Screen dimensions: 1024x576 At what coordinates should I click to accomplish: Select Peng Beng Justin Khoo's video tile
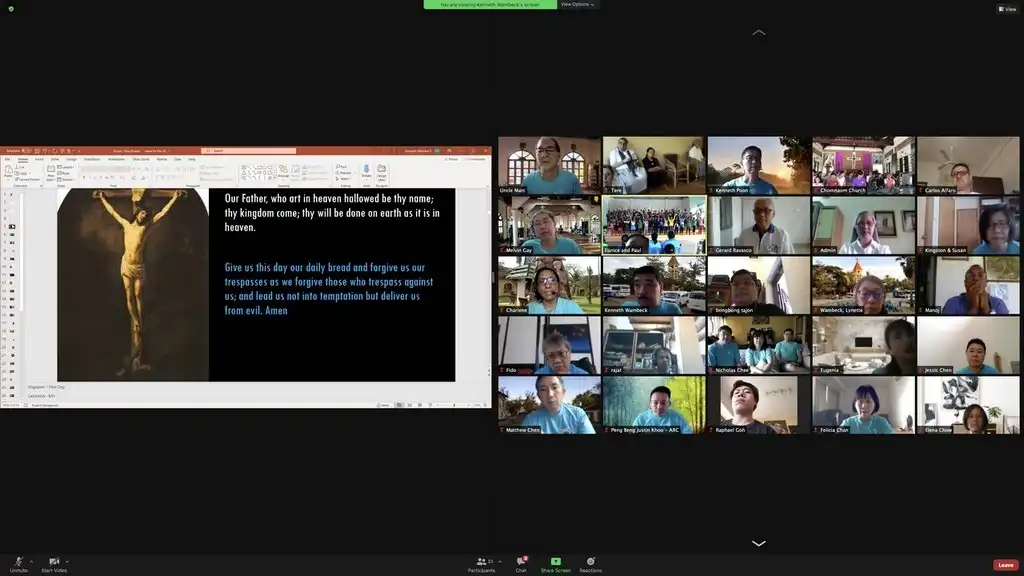click(654, 405)
